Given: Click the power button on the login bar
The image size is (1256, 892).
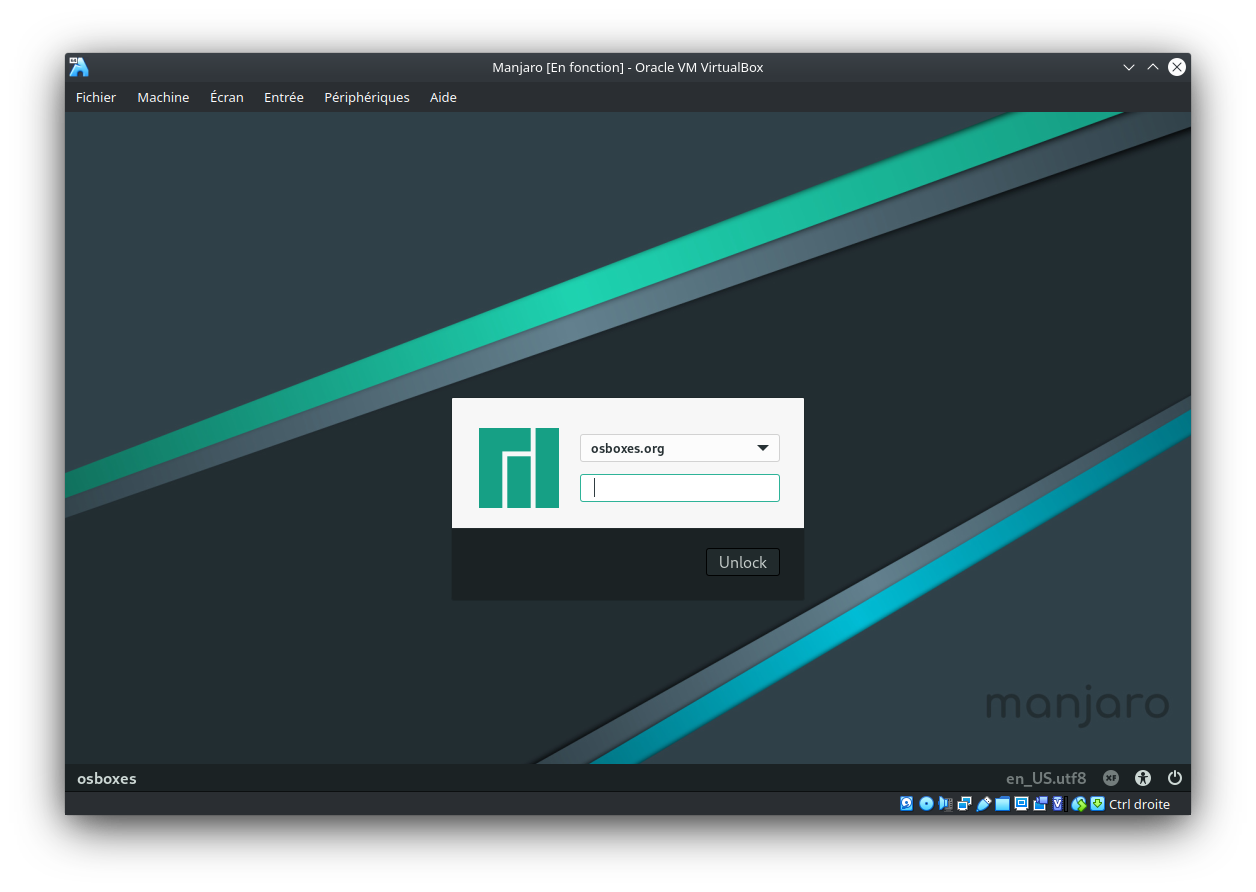Looking at the screenshot, I should coord(1175,778).
